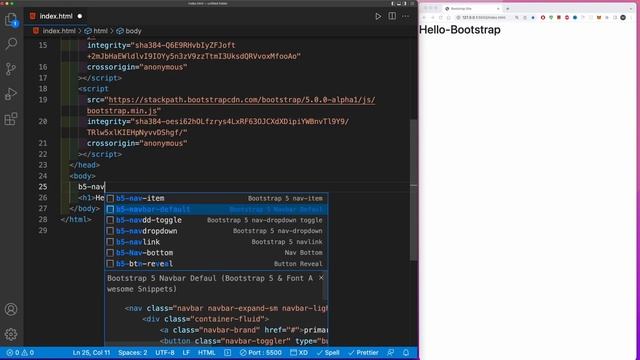Run the file with the play icon
Screen dimensions: 640x360
(378, 16)
